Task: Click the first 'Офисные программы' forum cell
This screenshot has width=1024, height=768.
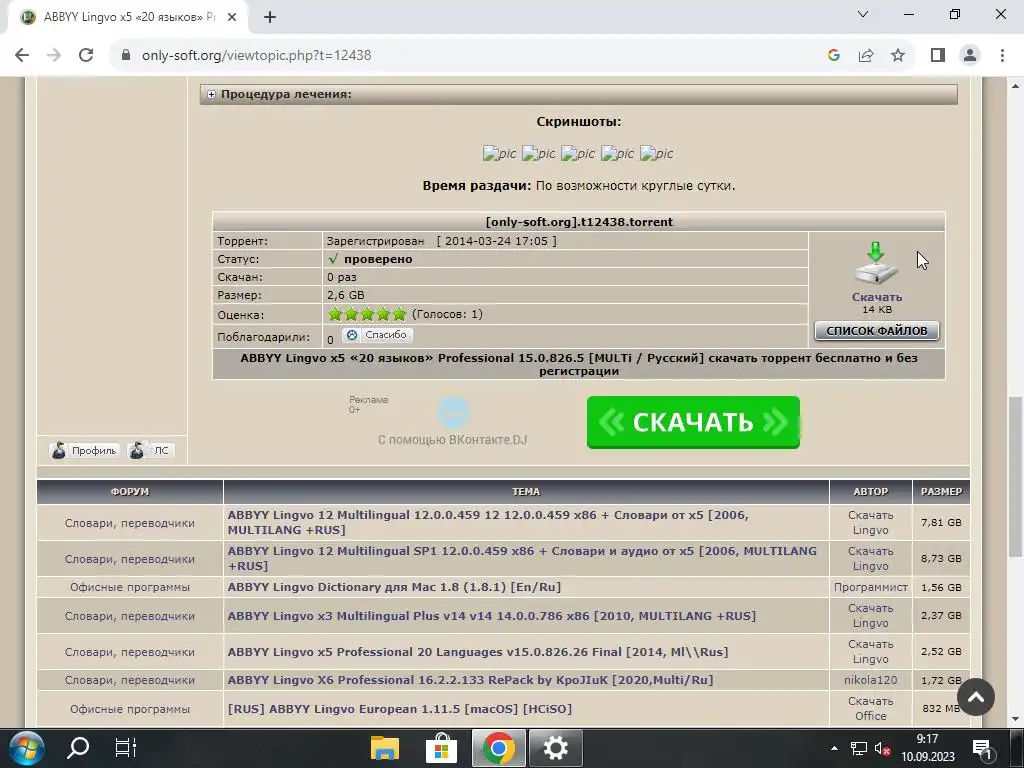Action: (x=130, y=587)
